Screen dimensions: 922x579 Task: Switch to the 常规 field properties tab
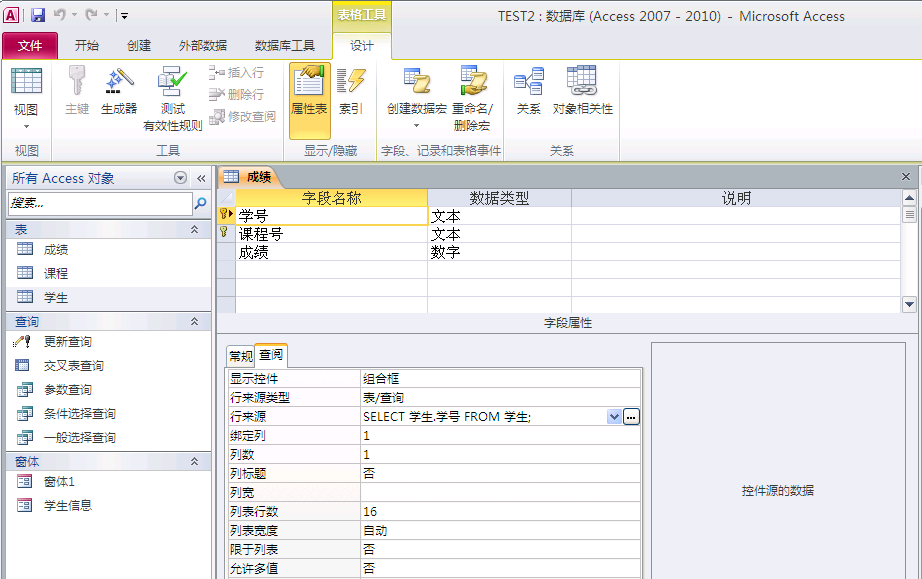point(240,356)
